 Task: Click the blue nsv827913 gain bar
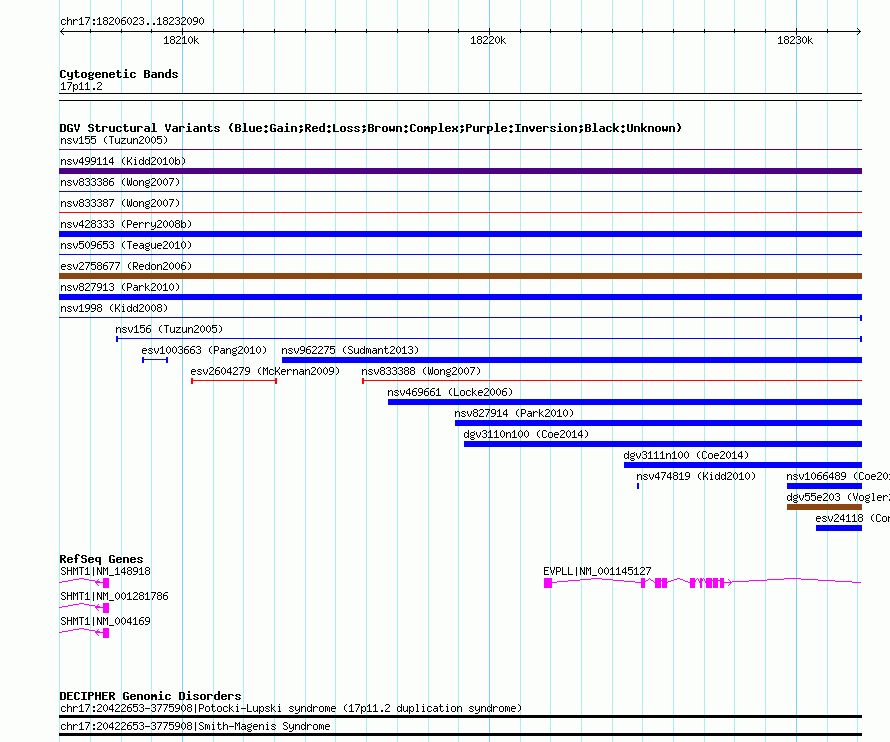point(460,297)
